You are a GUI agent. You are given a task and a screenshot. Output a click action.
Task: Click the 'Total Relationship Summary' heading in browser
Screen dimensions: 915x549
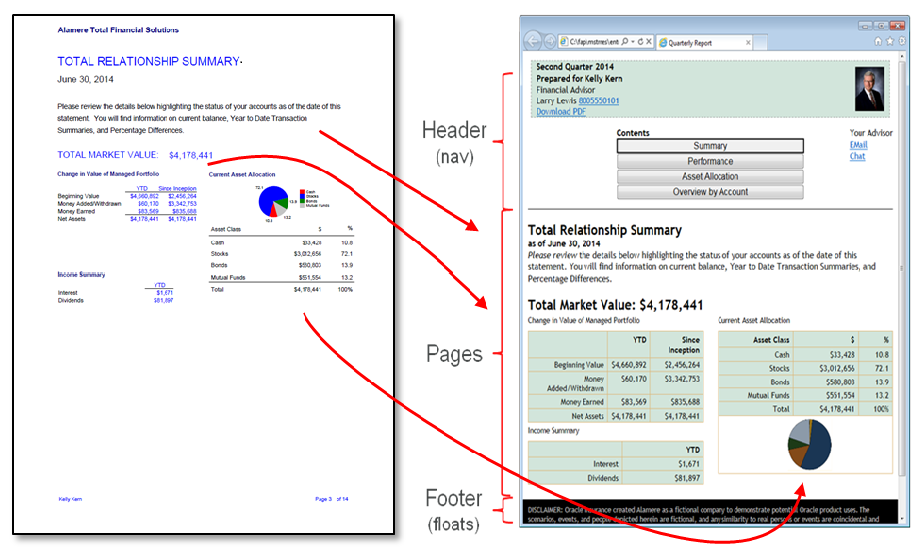[x=605, y=230]
